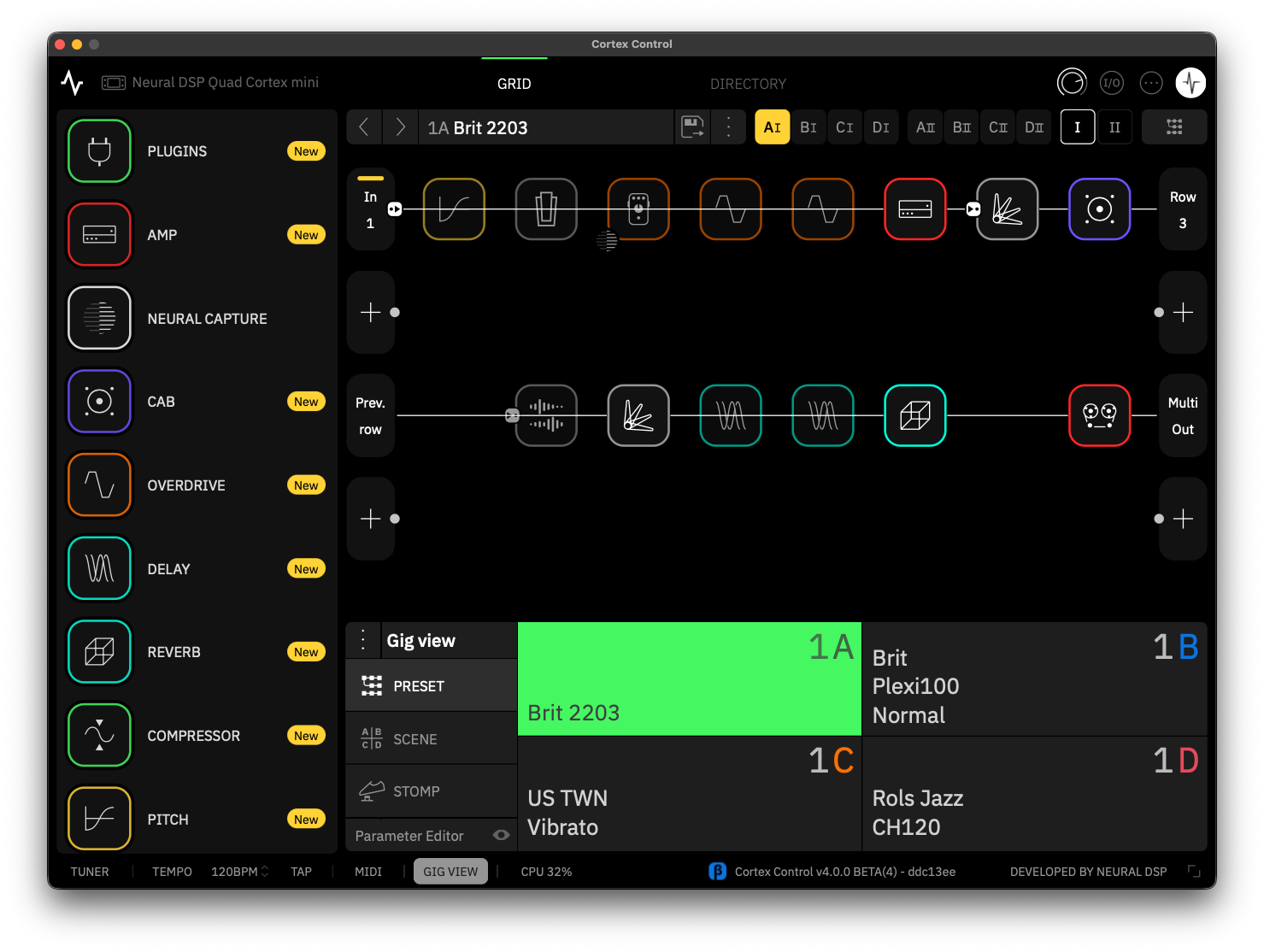This screenshot has width=1264, height=952.
Task: Click the red amp block on the grid
Action: pos(914,209)
